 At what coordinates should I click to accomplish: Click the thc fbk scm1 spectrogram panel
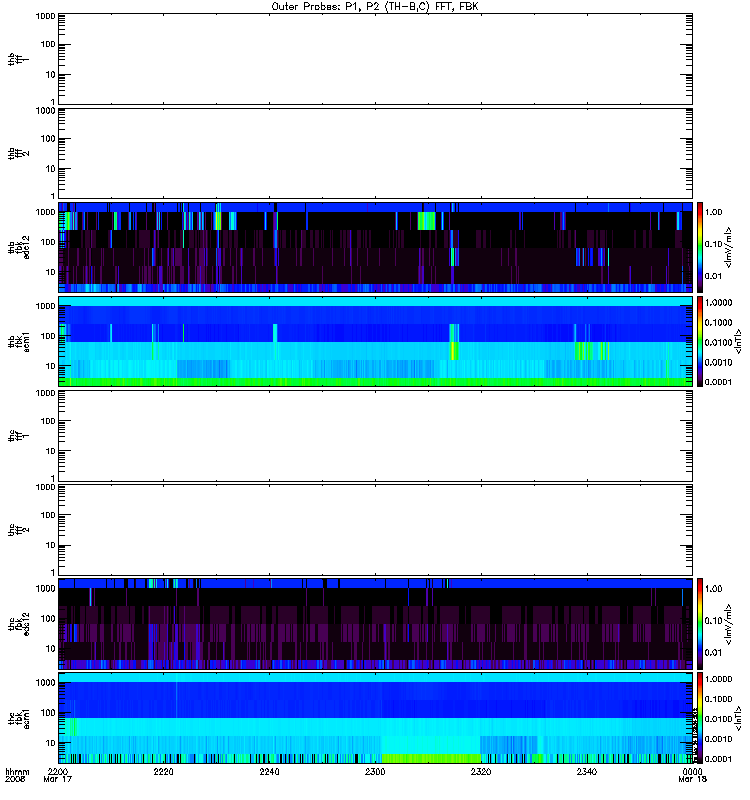coord(375,718)
